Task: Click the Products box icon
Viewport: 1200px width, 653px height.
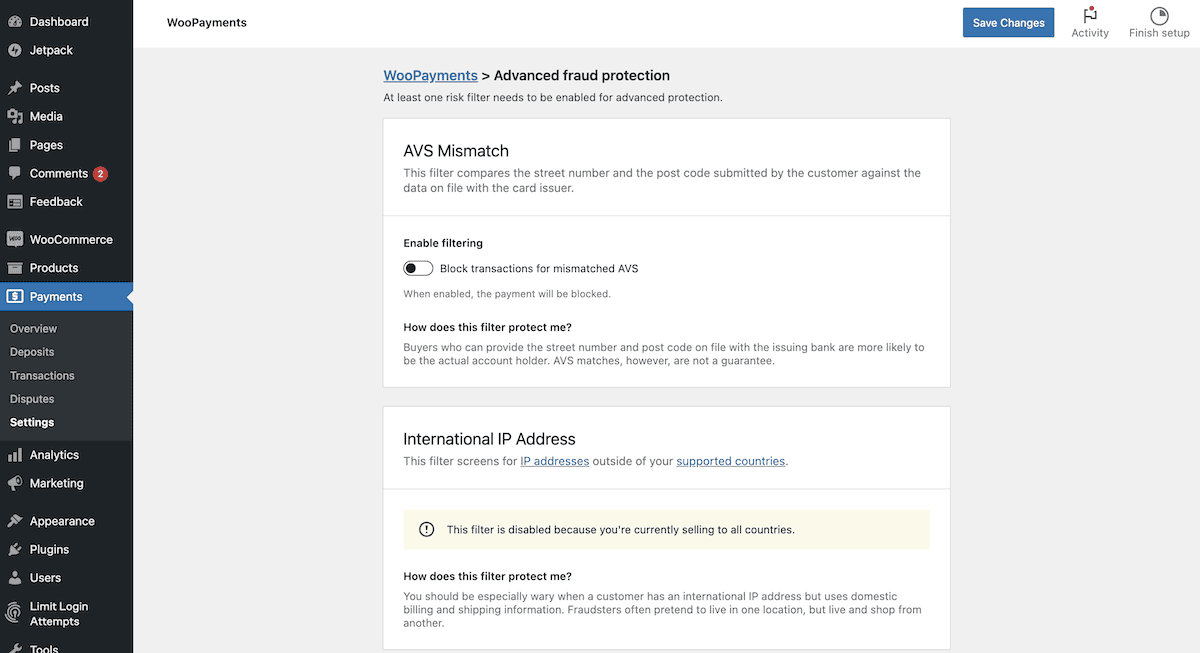Action: coord(15,268)
